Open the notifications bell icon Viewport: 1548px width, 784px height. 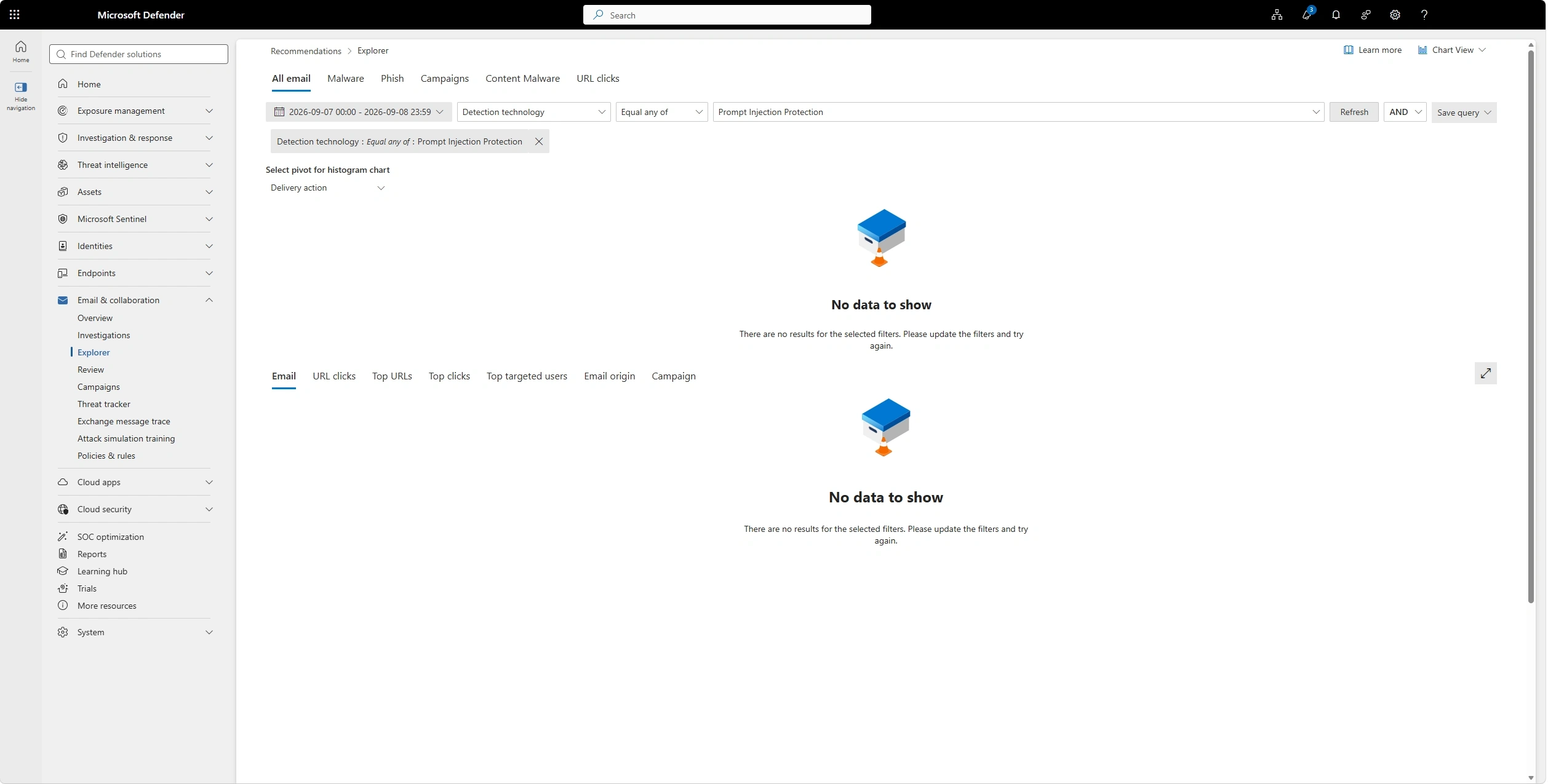click(1336, 15)
